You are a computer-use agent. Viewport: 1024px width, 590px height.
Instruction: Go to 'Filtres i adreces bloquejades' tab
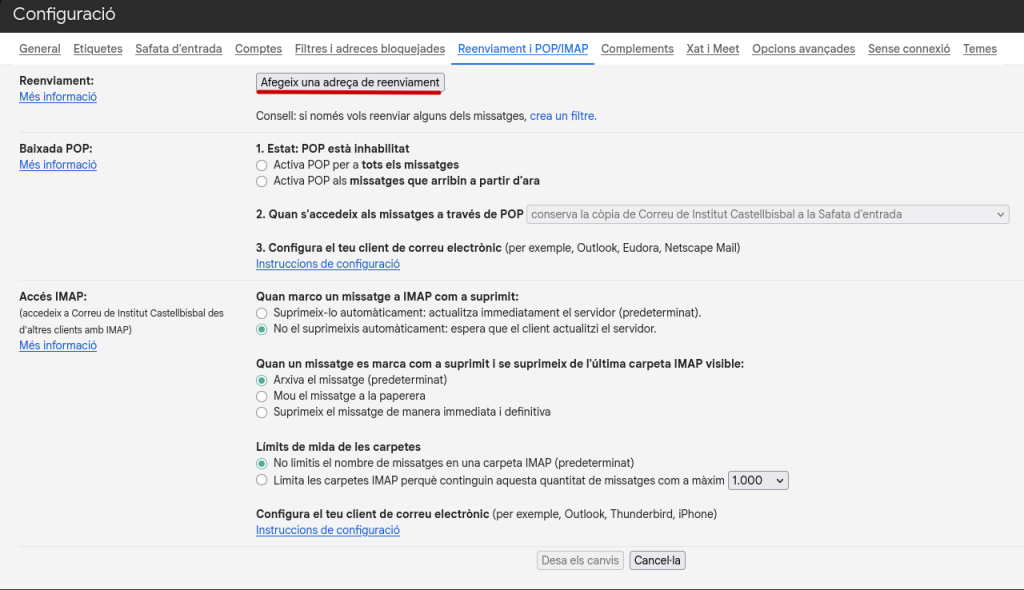[x=369, y=49]
